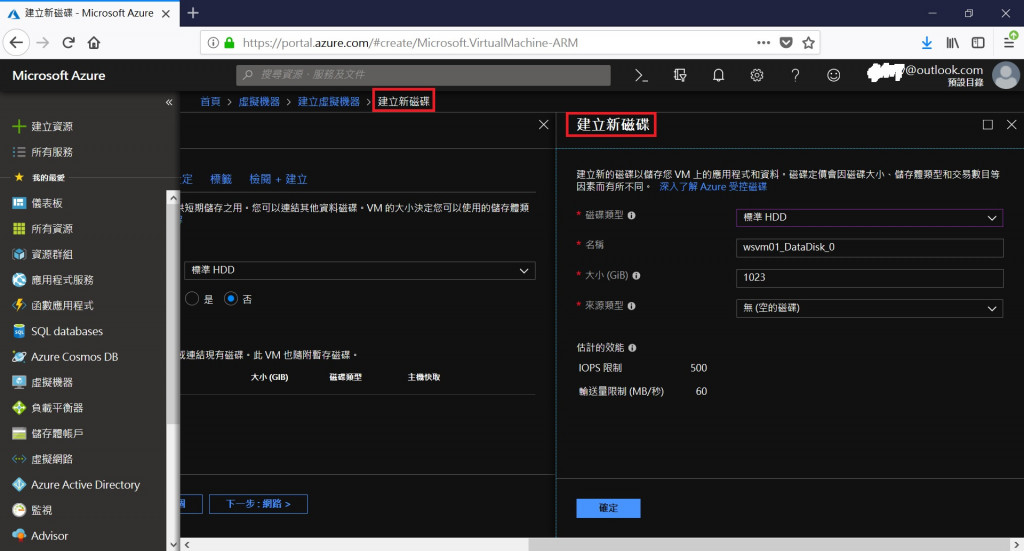This screenshot has width=1024, height=551.
Task: Open Azure Active Directory icon
Action: click(x=19, y=484)
